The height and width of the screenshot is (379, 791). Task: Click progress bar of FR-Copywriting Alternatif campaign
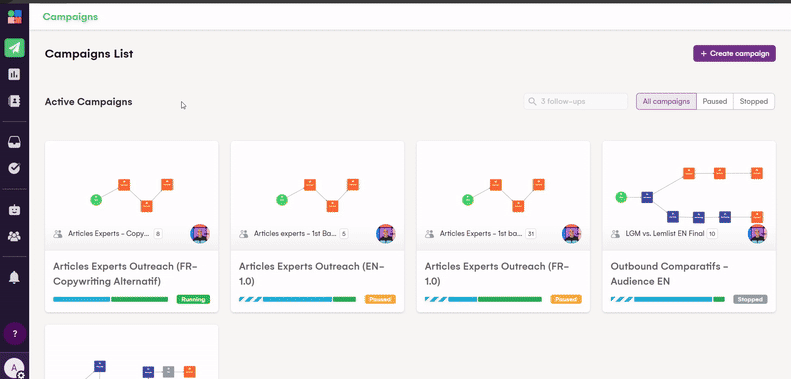click(110, 299)
